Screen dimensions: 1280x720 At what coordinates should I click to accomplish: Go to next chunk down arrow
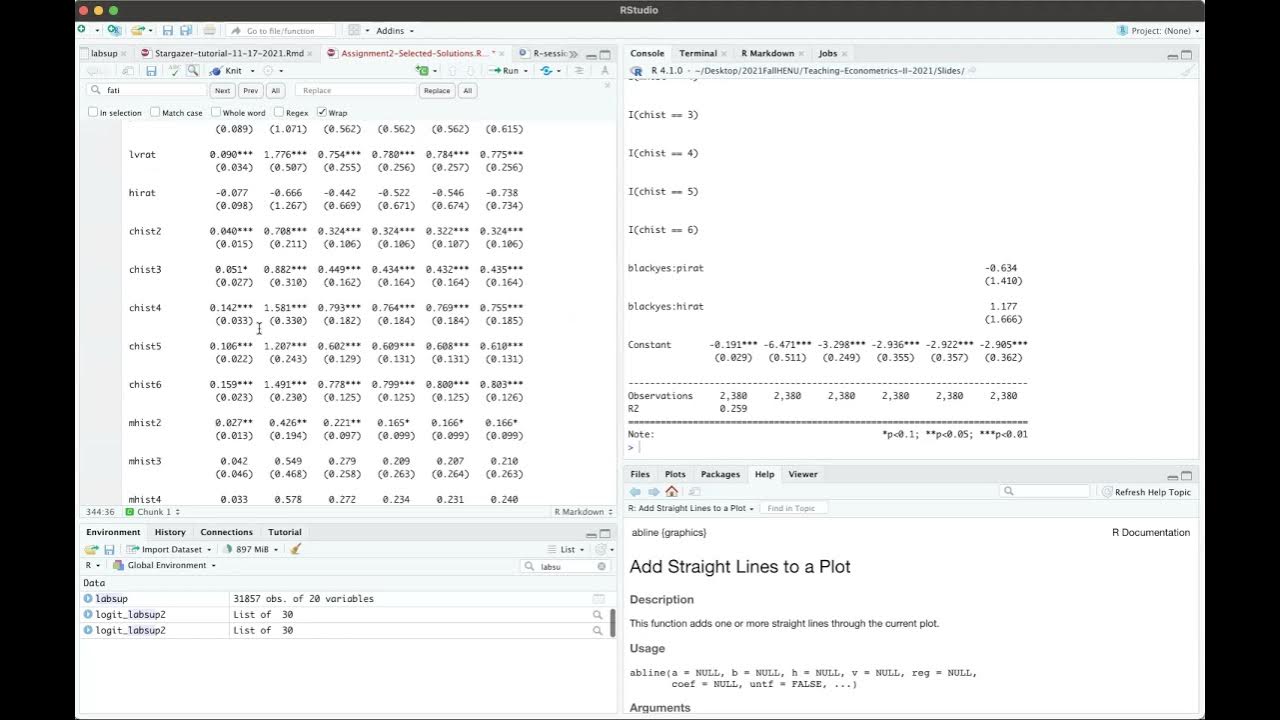pyautogui.click(x=469, y=71)
